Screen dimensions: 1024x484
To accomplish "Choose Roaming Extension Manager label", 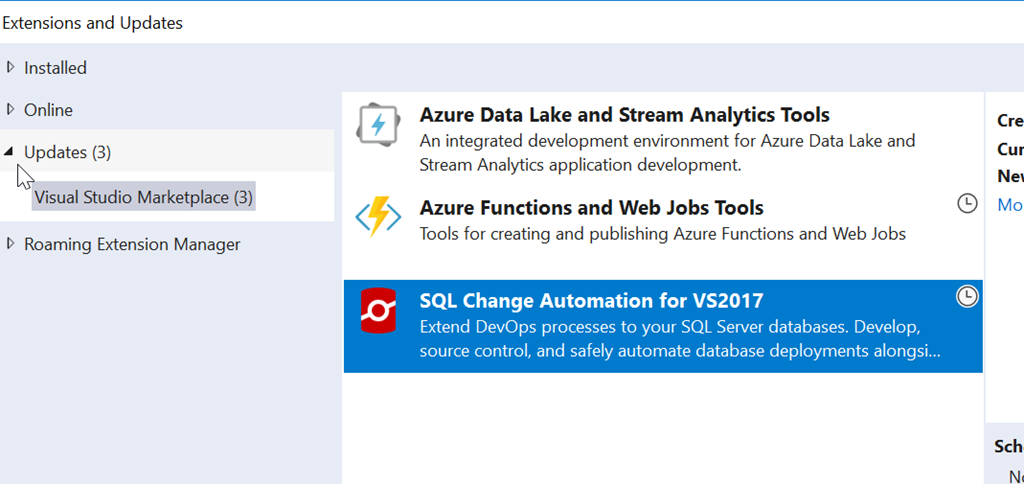I will [x=132, y=244].
